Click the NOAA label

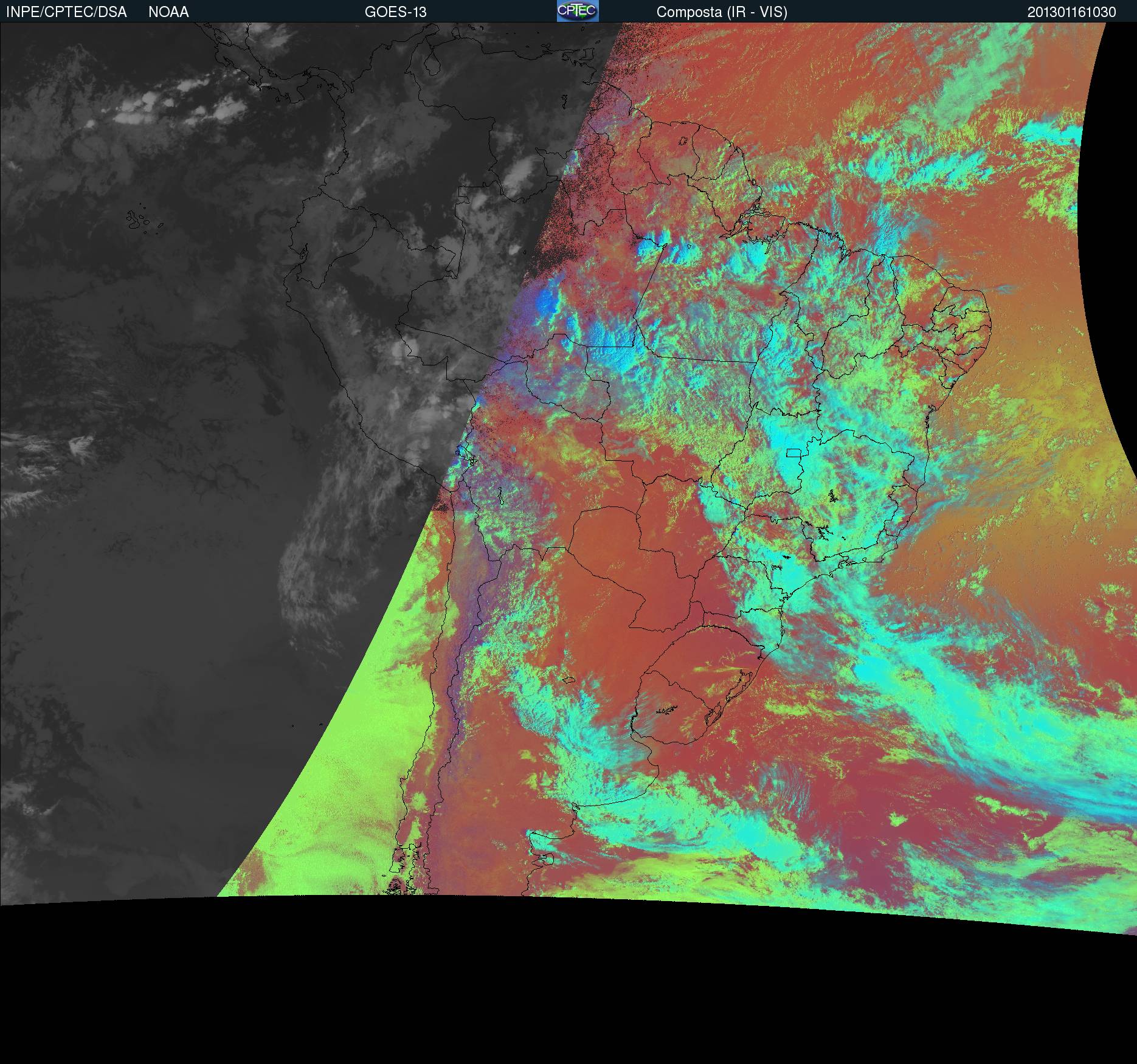[x=168, y=12]
